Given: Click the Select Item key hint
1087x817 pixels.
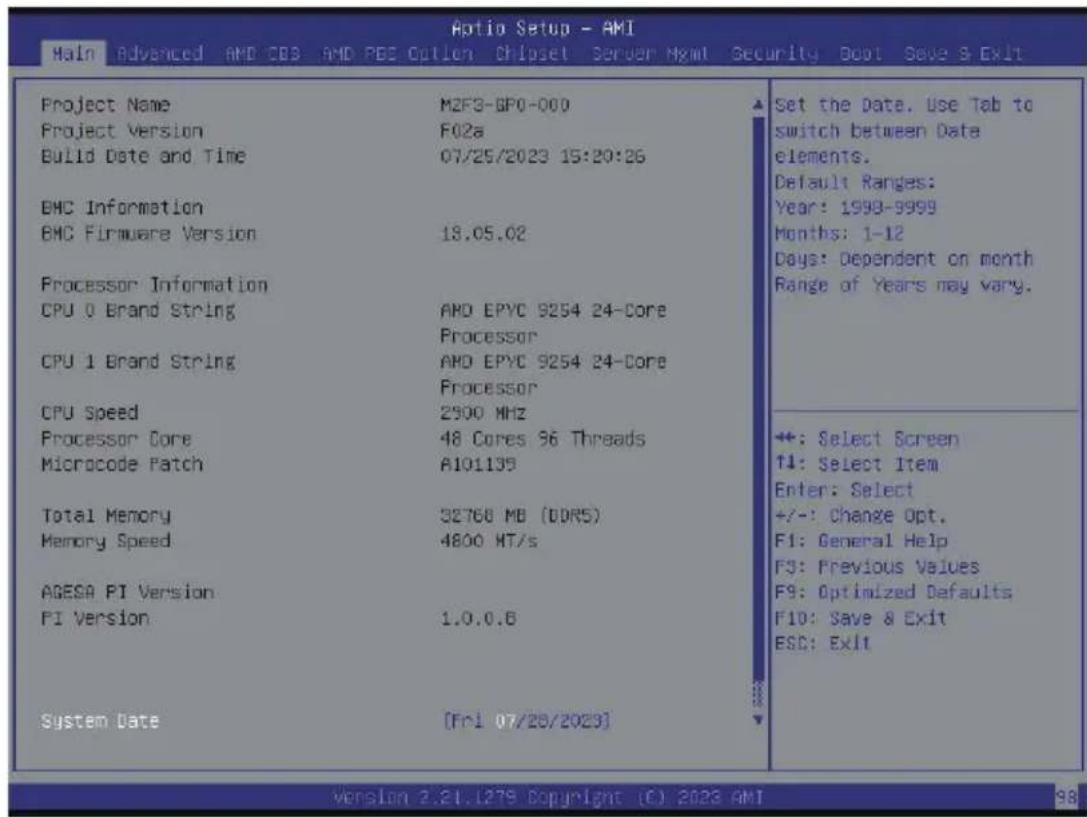Looking at the screenshot, I should [x=856, y=464].
